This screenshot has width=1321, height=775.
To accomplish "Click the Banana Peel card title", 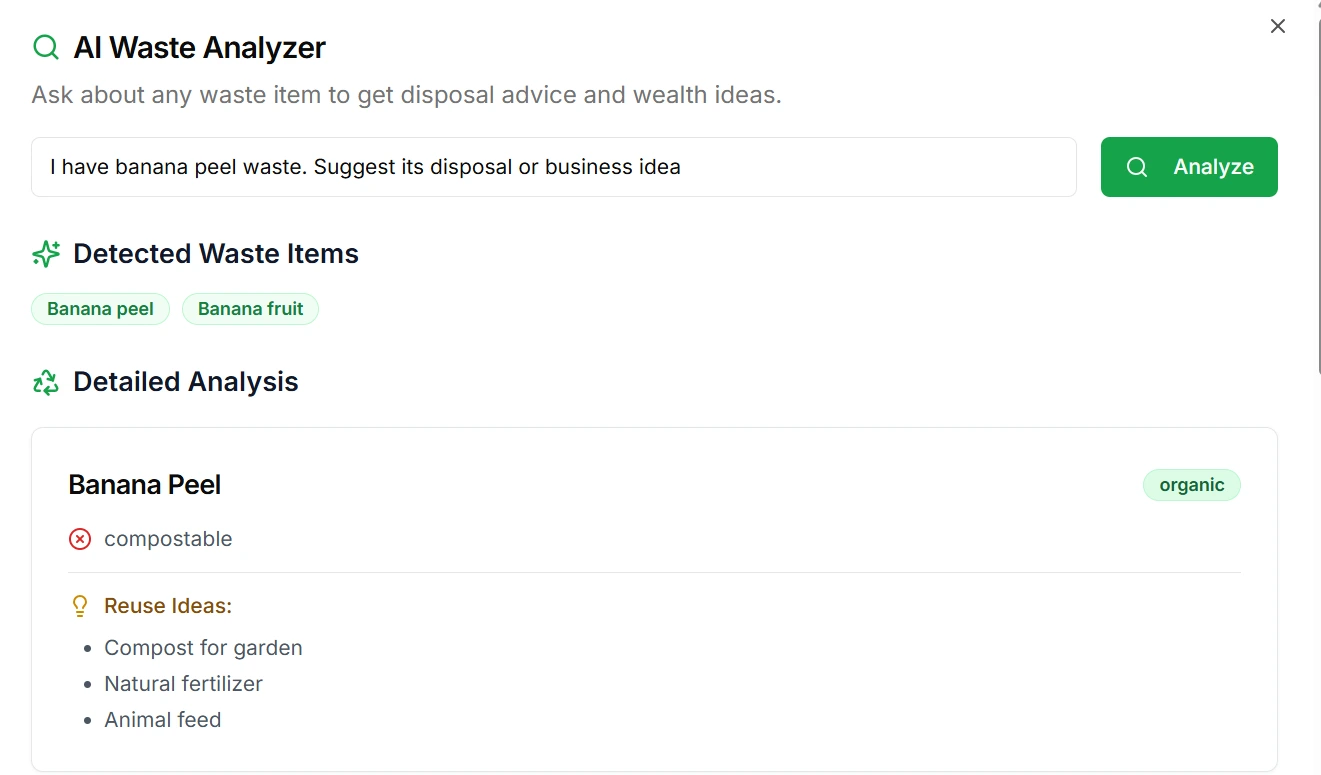I will coord(145,485).
